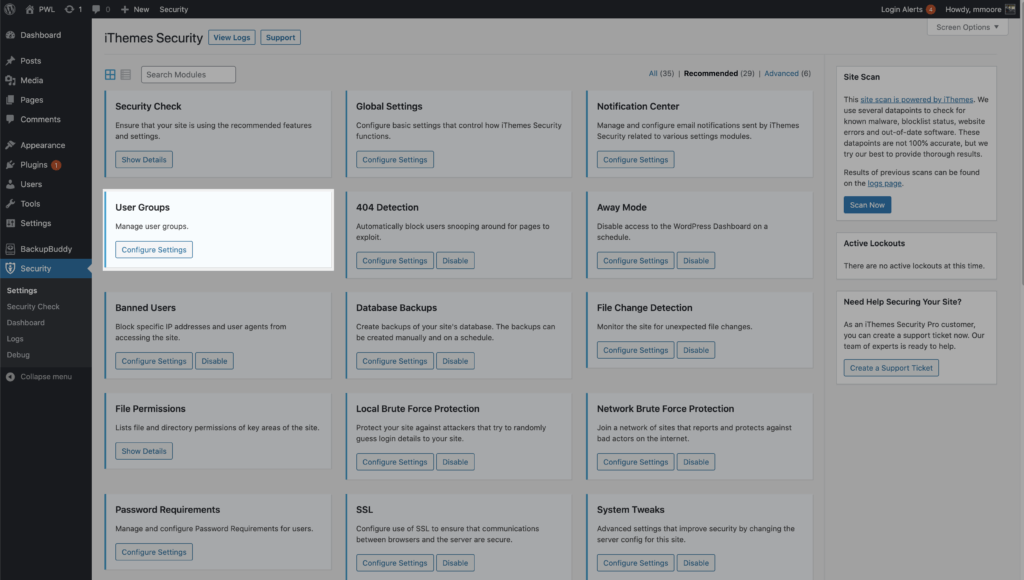The width and height of the screenshot is (1024, 580).
Task: Click the user avatar in admin bar
Action: click(x=1010, y=9)
